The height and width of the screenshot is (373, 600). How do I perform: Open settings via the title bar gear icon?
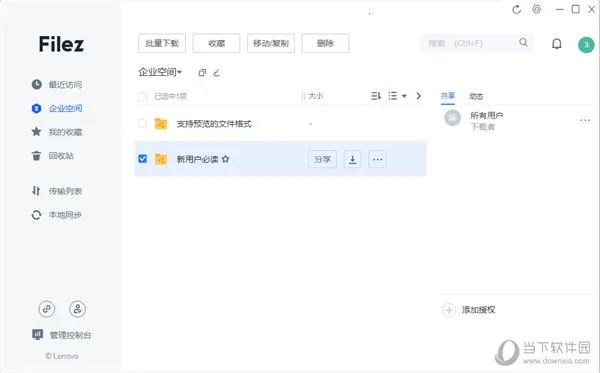[x=536, y=9]
